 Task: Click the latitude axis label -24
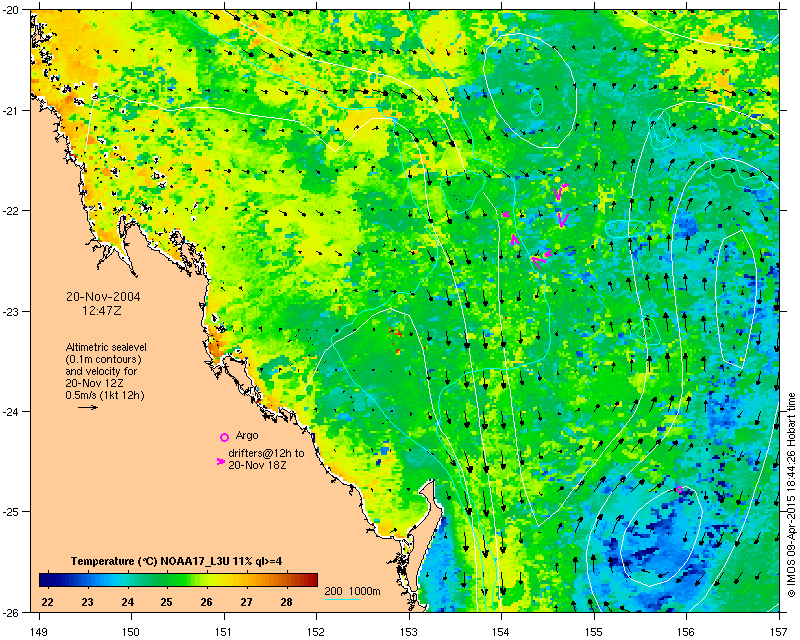point(12,411)
